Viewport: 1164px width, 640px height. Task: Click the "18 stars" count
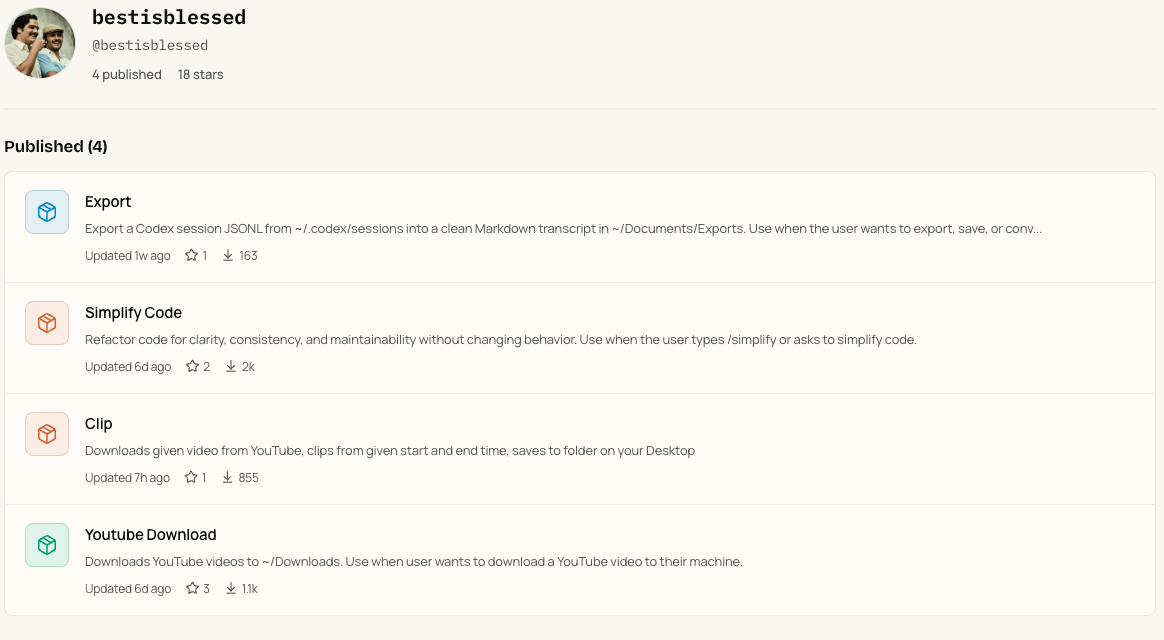200,74
